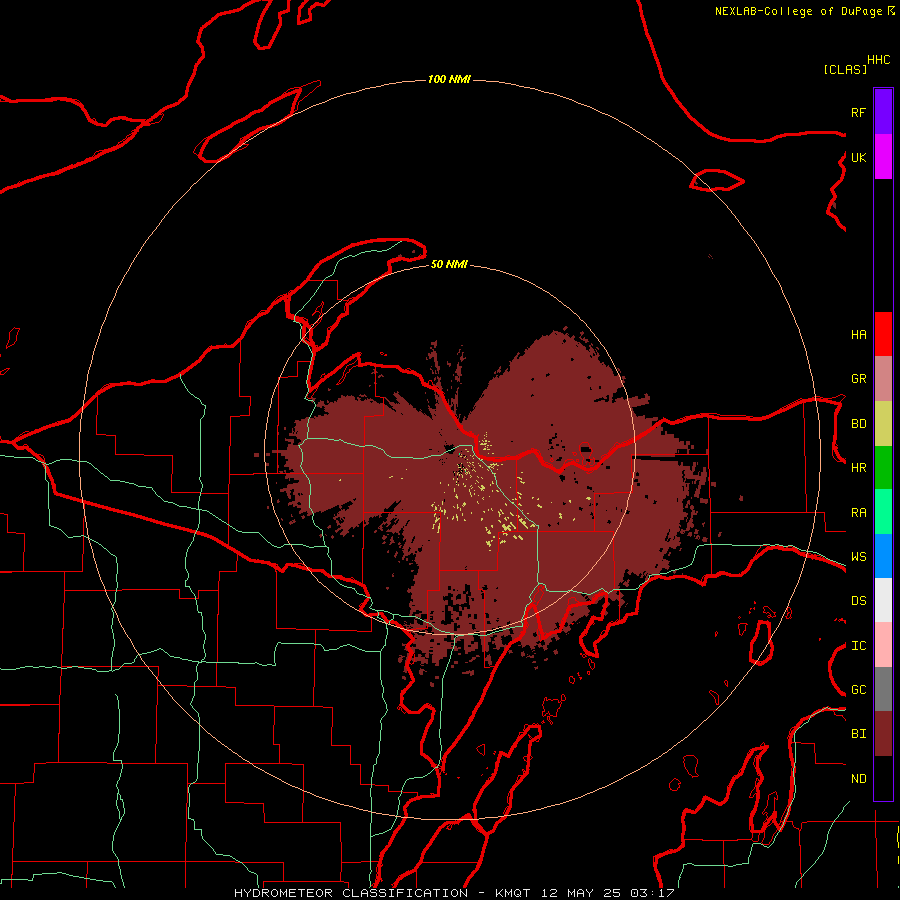Click the green HR legend swatch
This screenshot has height=900, width=900.
(x=883, y=468)
